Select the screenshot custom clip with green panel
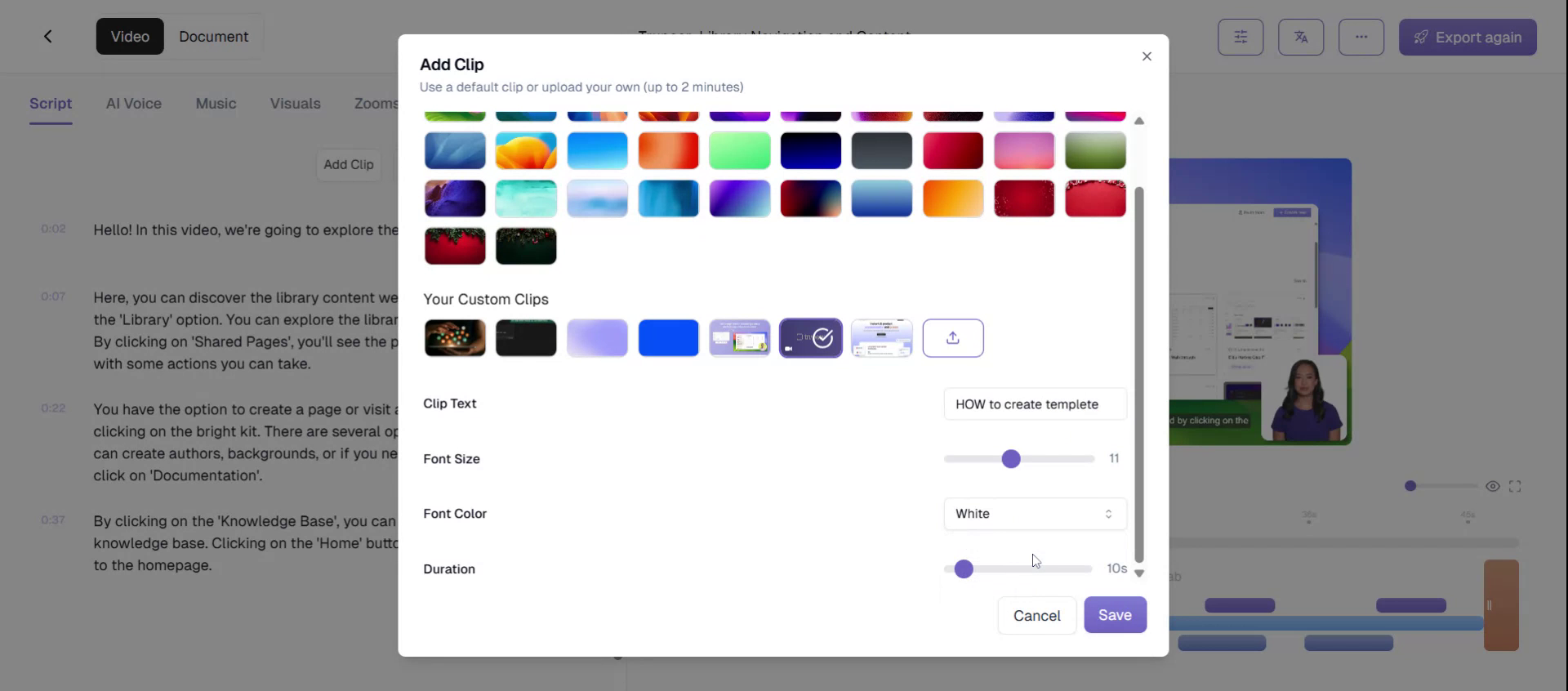 click(x=740, y=338)
